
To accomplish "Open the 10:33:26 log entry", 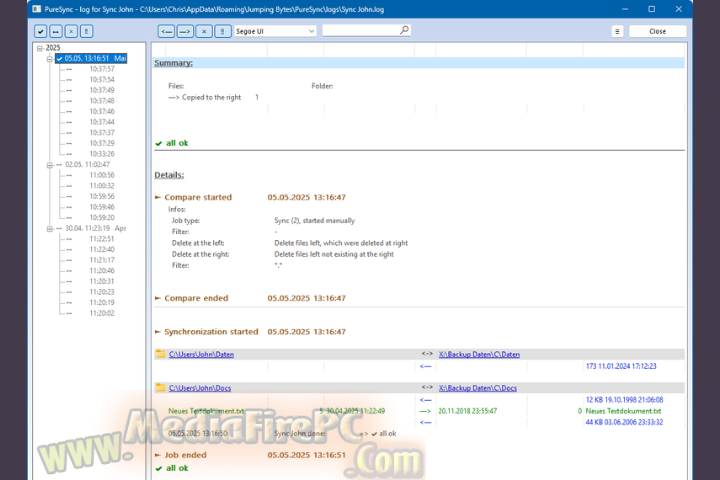I will [x=102, y=154].
